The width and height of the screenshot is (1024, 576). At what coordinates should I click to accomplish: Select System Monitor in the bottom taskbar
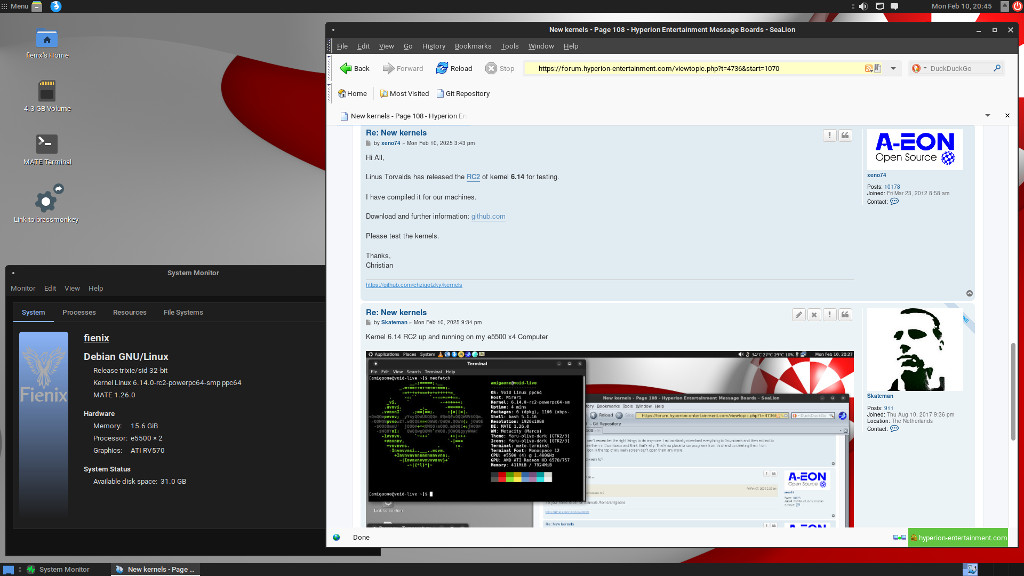click(57, 569)
